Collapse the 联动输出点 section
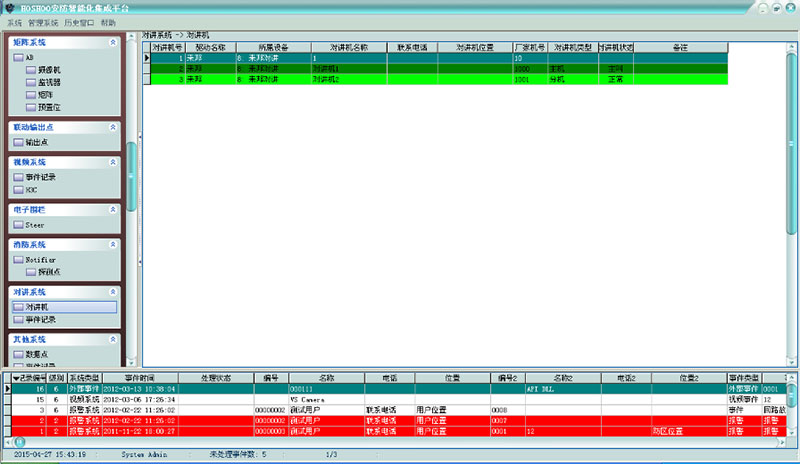800x464 pixels. (112, 127)
